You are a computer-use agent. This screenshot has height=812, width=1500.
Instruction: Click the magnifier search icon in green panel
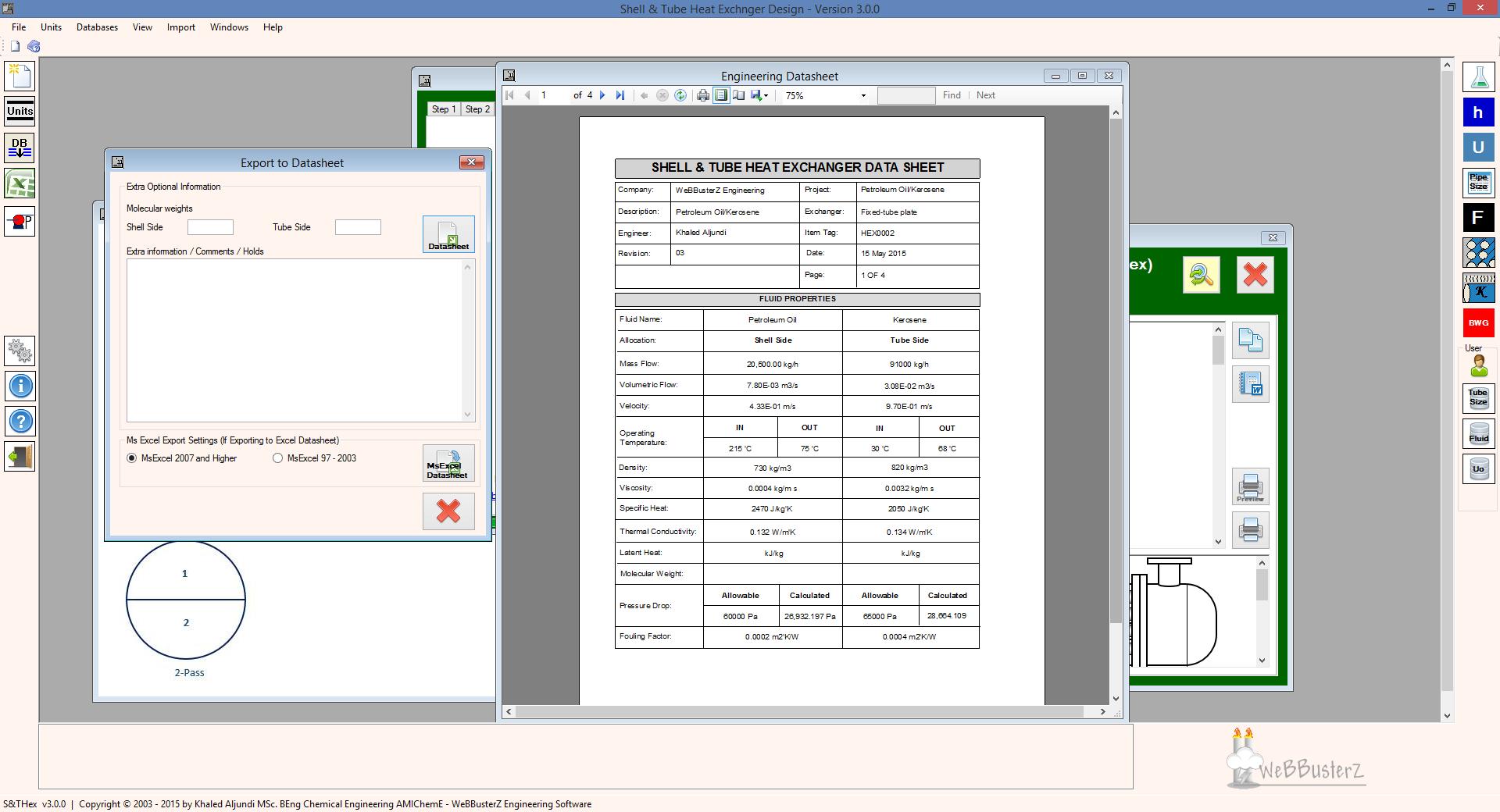(1202, 275)
